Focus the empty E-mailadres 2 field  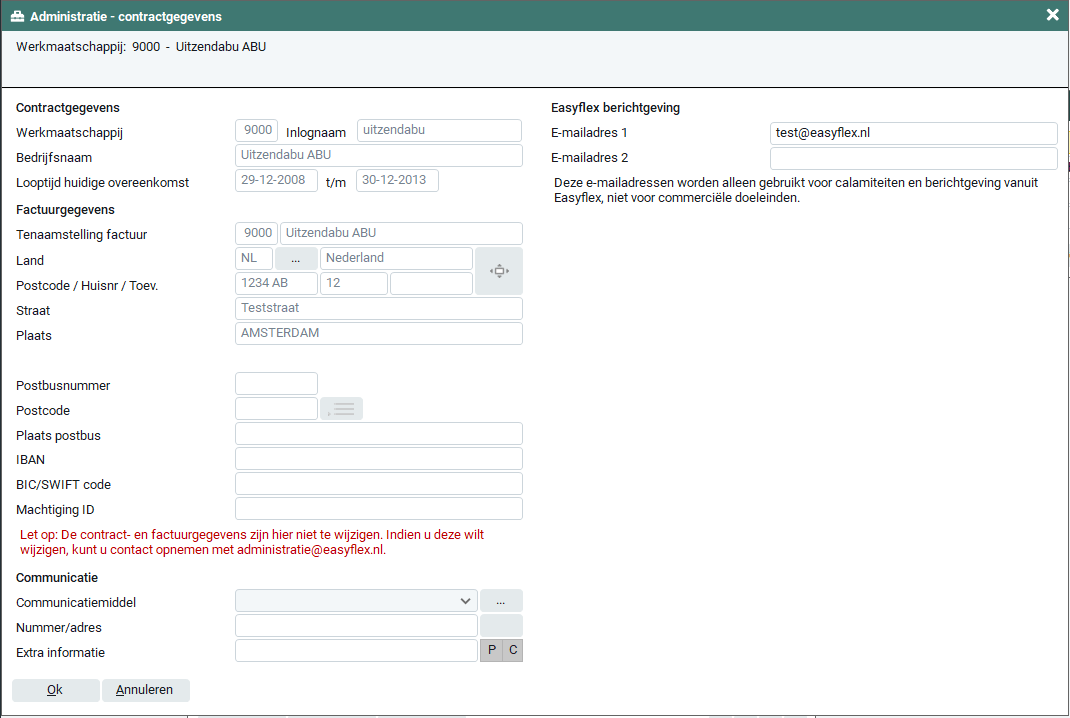point(913,158)
